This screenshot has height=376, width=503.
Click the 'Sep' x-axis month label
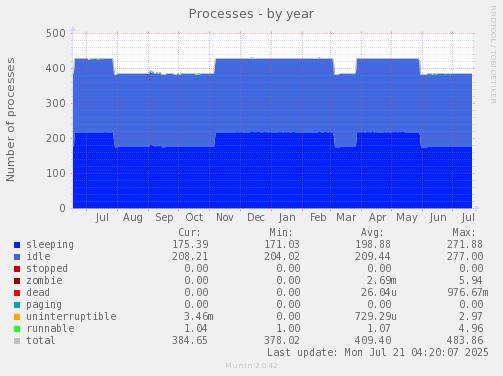[164, 218]
